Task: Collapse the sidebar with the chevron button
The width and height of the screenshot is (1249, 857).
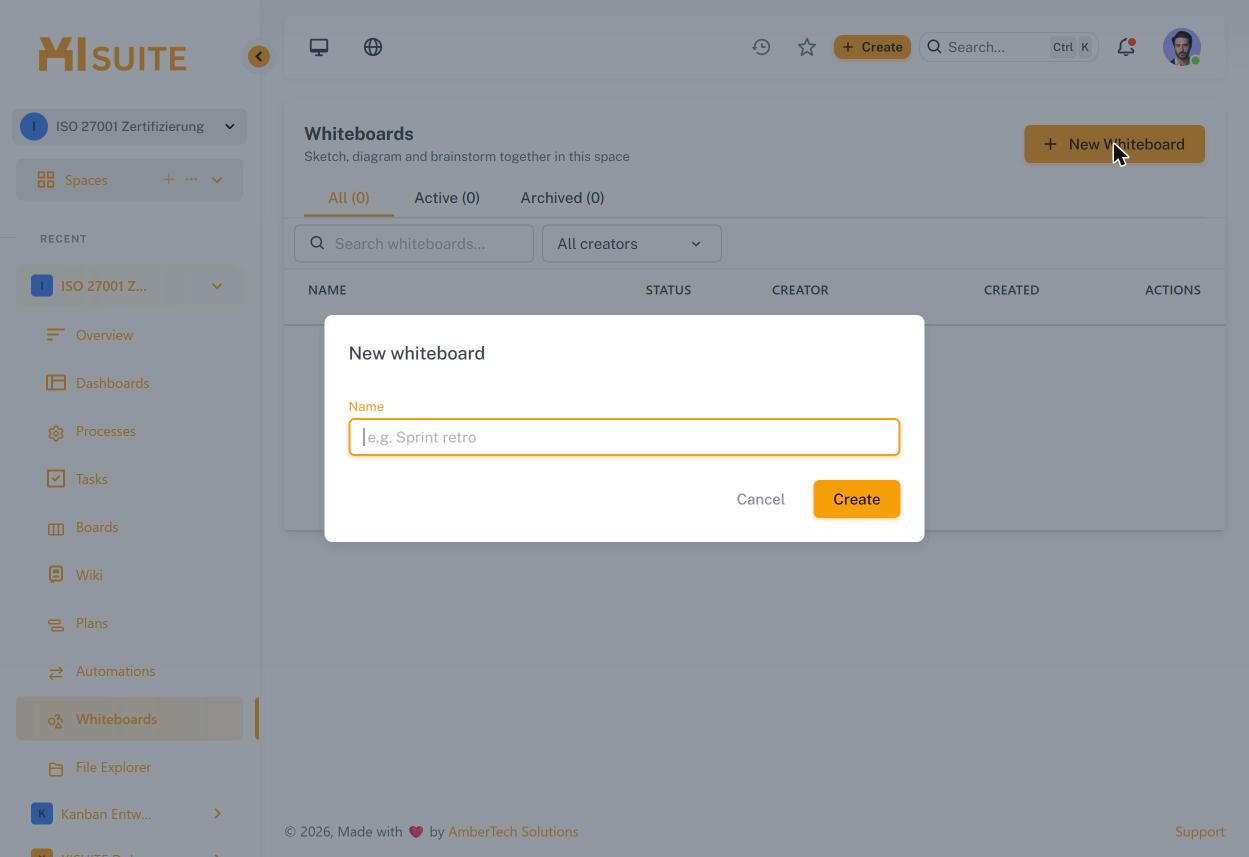Action: [259, 57]
